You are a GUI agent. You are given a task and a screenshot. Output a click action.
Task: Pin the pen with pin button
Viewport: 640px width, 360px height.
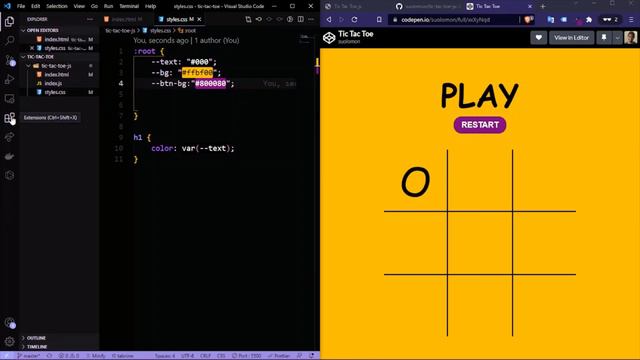[x=604, y=38]
